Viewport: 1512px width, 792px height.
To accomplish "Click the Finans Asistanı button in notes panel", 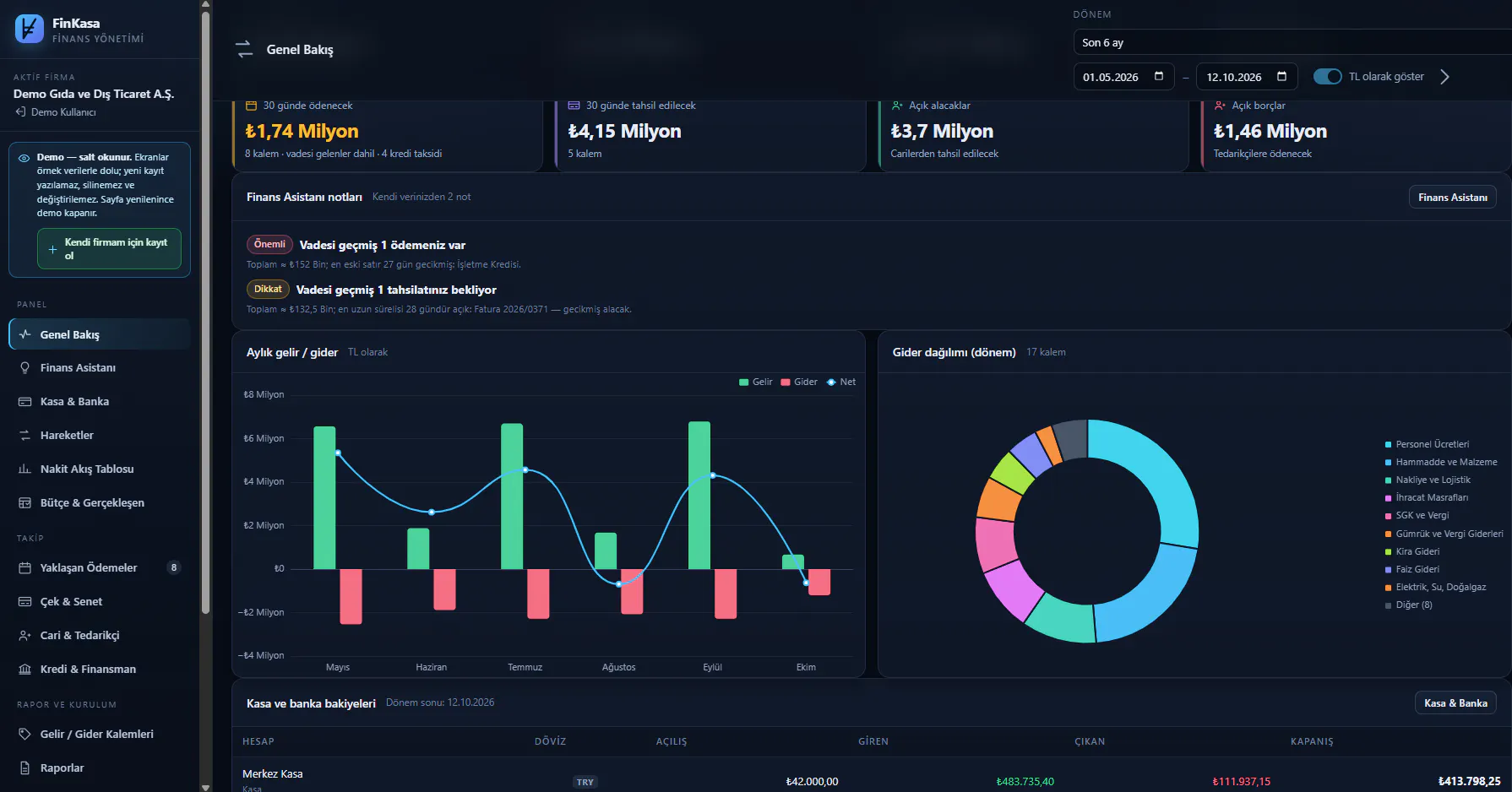I will [1453, 198].
